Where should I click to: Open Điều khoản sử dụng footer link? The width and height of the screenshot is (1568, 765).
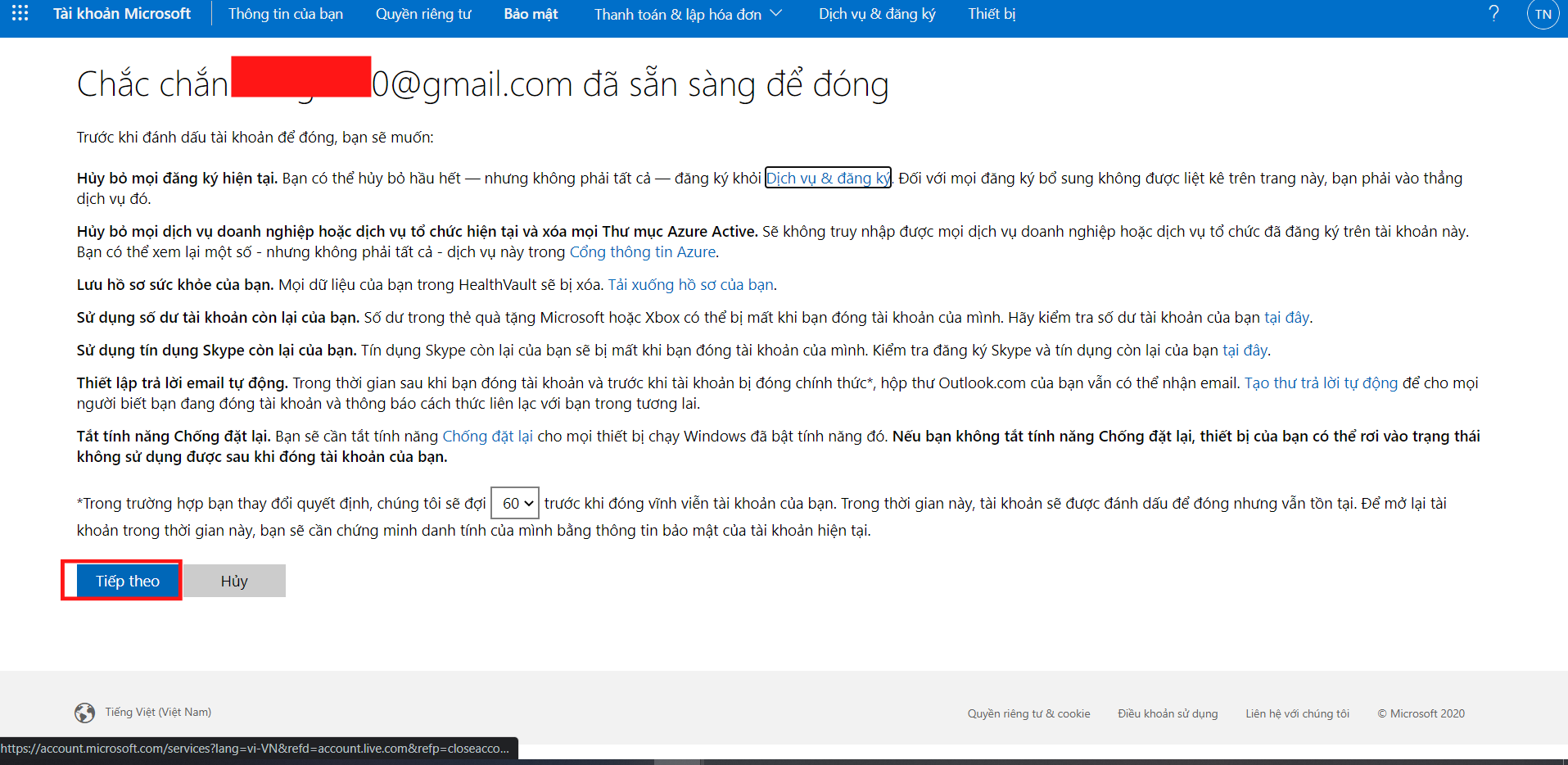click(1168, 714)
